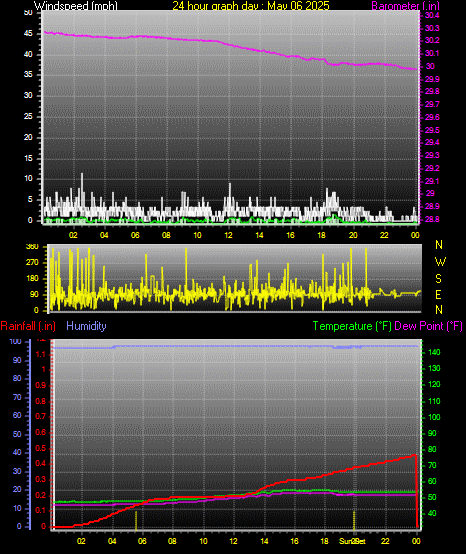Viewport: 466px width, 554px height.
Task: Click the 'Dew Point (°F)' legend label
Action: [428, 326]
